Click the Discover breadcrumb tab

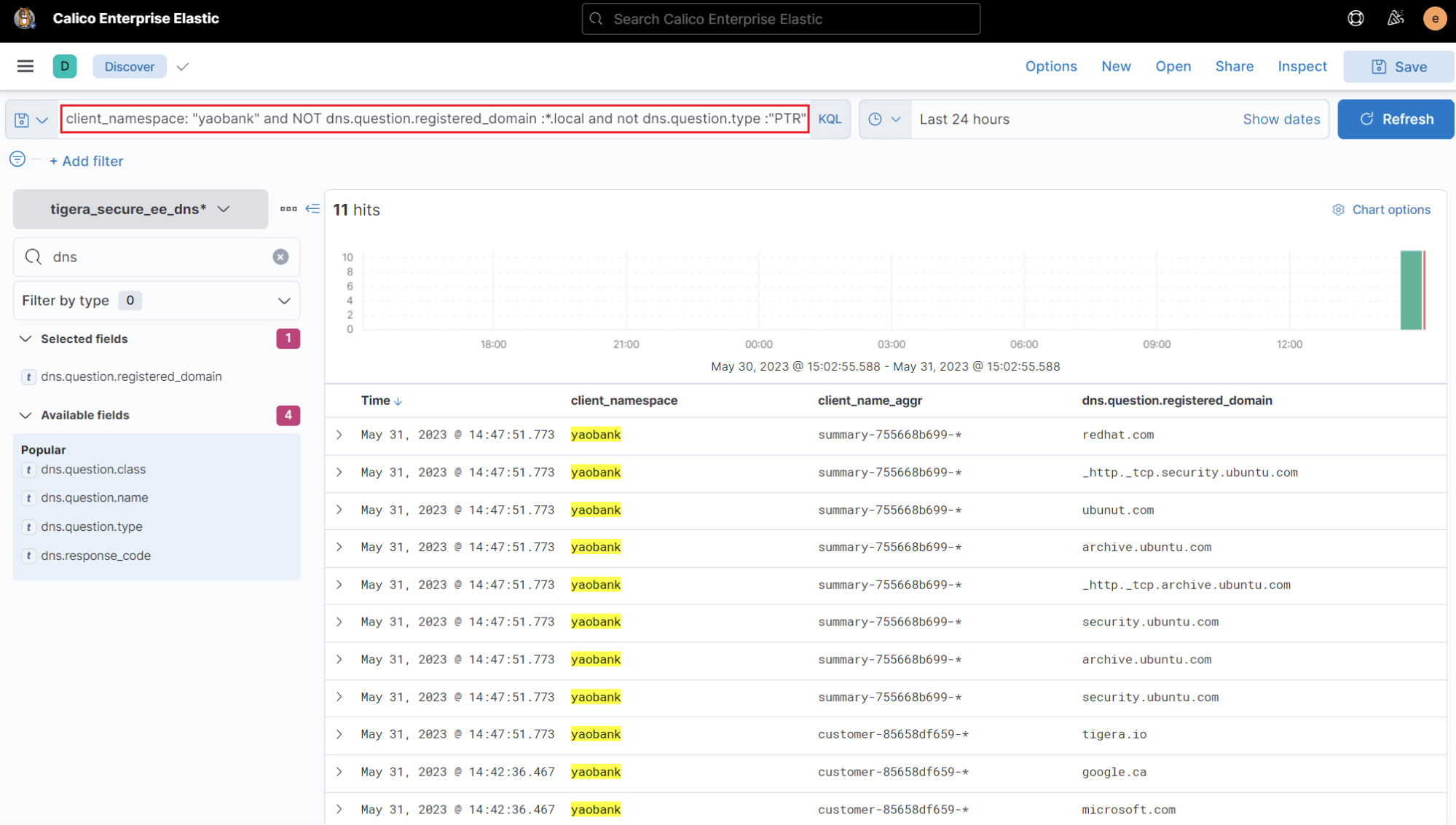coord(130,66)
